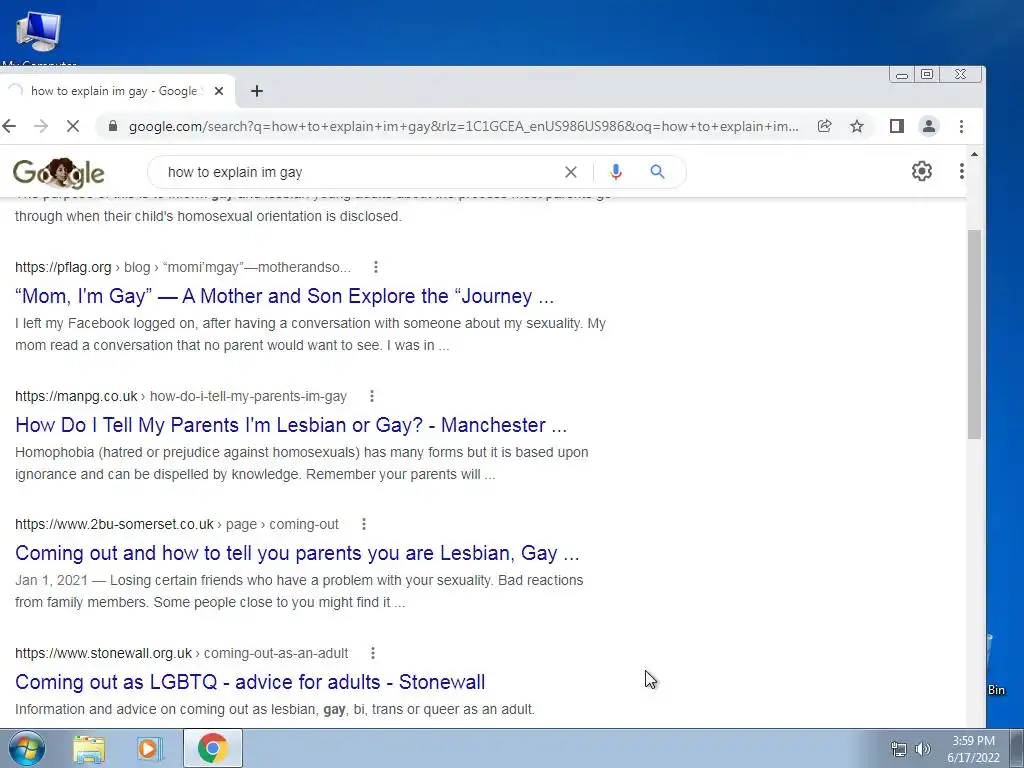This screenshot has height=768, width=1024.
Task: Click the Chrome taskbar icon
Action: pyautogui.click(x=212, y=748)
